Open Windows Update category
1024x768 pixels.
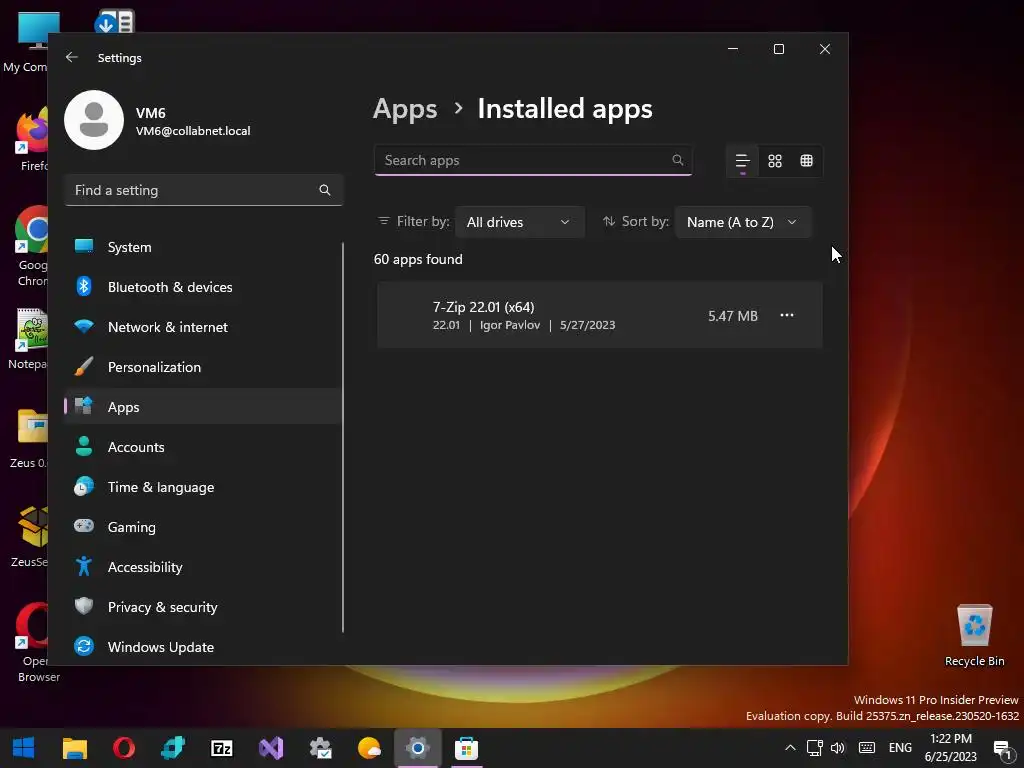coord(203,647)
